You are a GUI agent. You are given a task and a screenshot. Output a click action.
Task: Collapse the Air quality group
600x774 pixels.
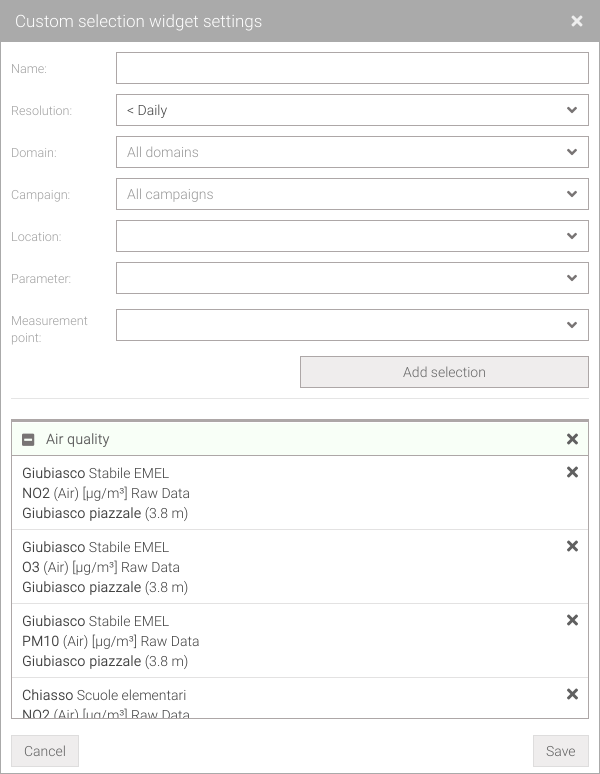(29, 439)
